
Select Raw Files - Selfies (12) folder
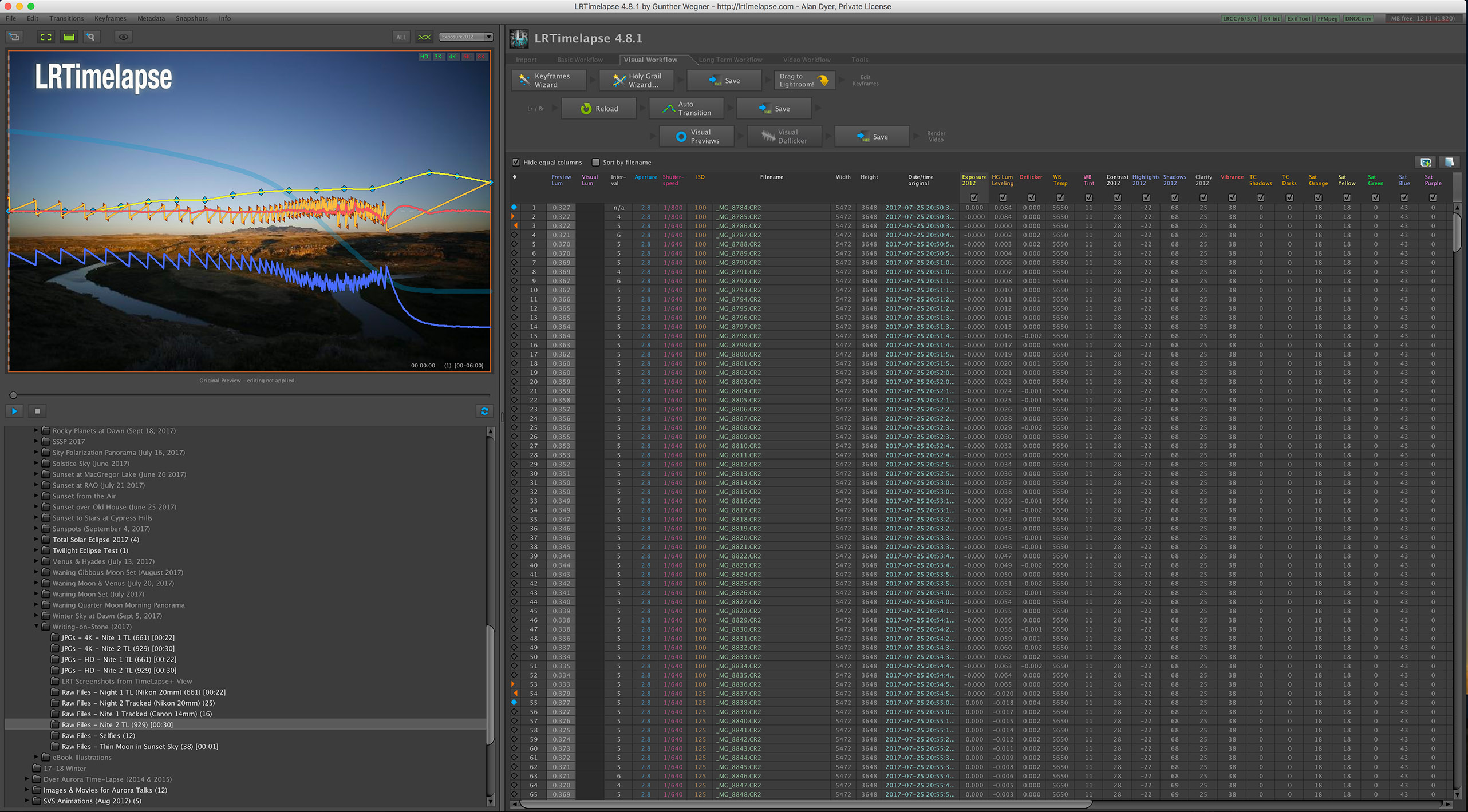(98, 736)
